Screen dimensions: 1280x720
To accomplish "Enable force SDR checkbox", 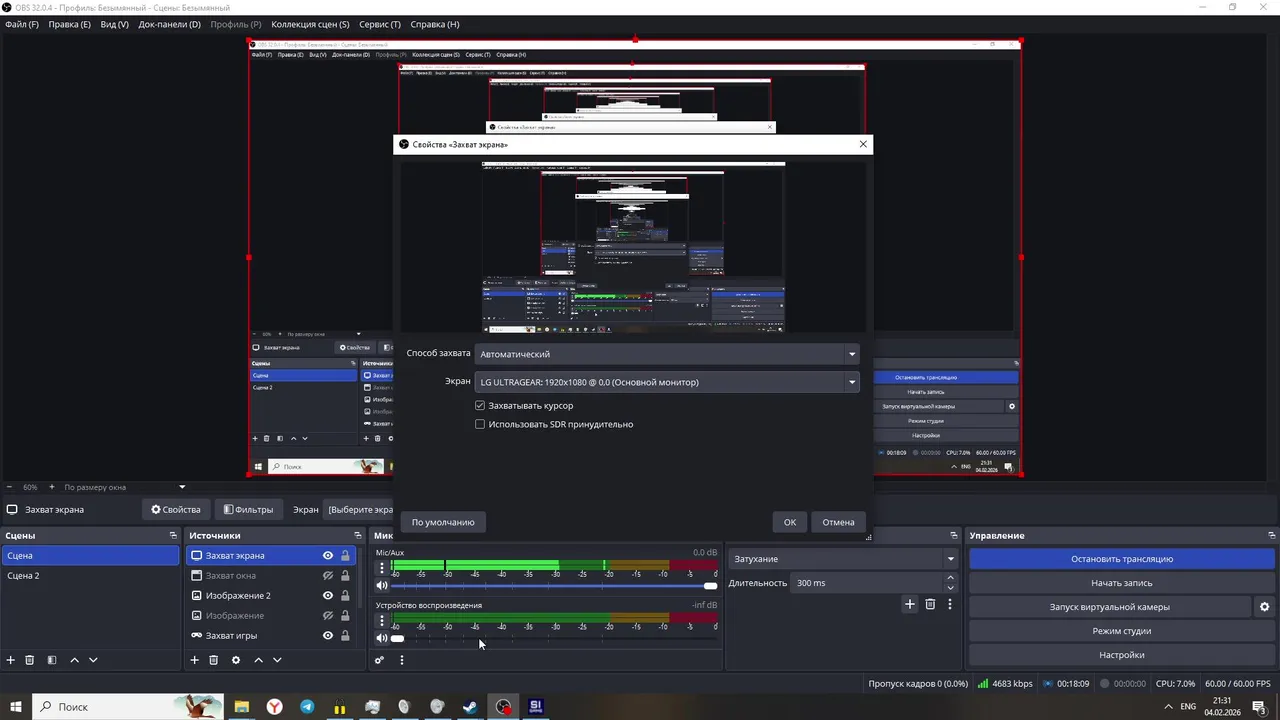I will click(x=480, y=424).
